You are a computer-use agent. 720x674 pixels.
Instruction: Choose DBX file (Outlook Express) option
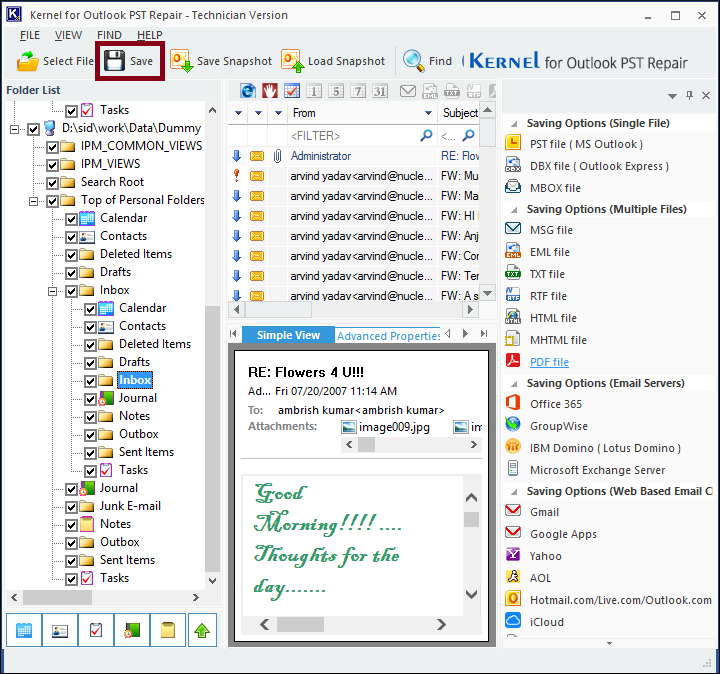tap(599, 166)
